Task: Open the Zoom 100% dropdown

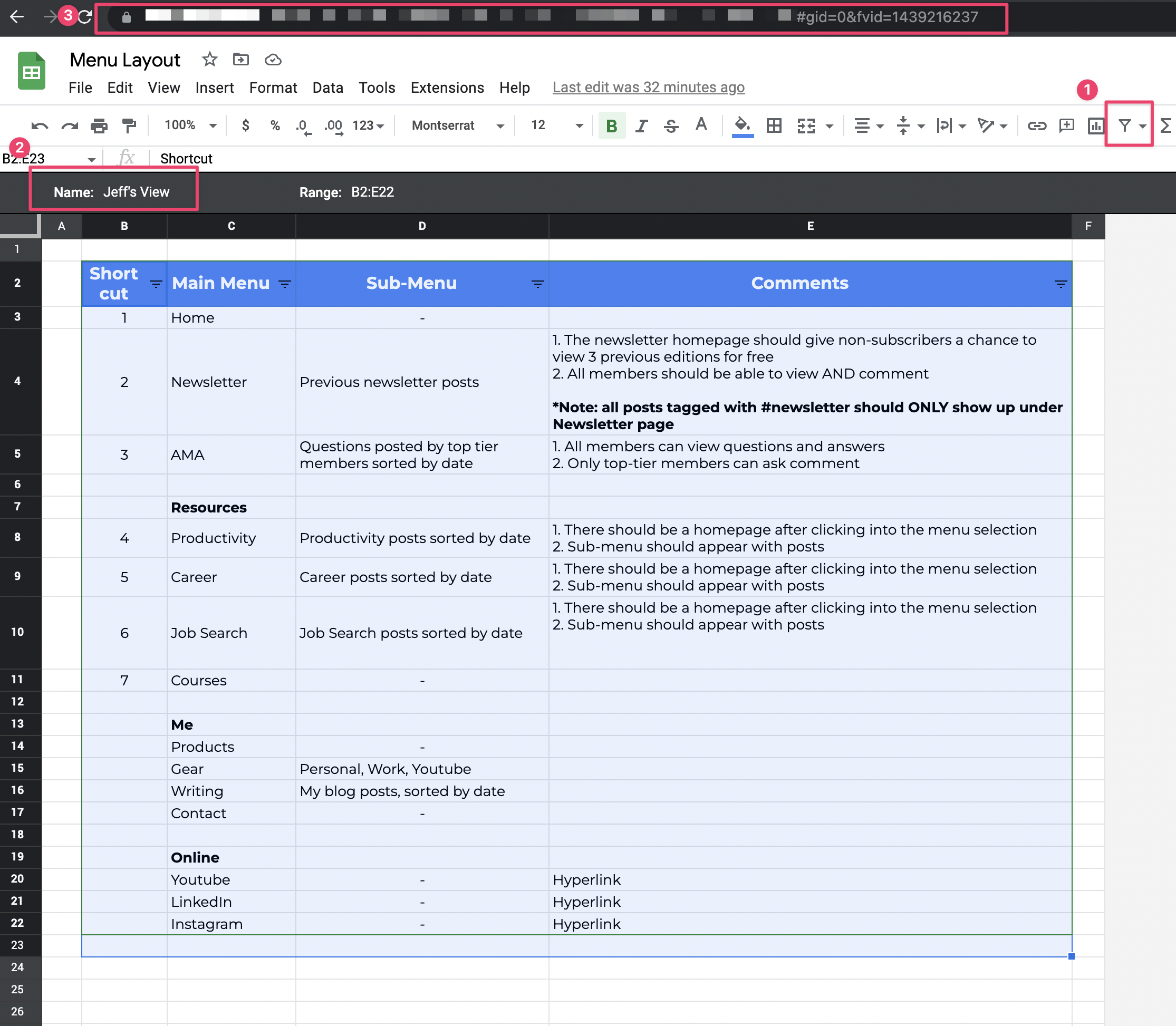Action: point(191,125)
